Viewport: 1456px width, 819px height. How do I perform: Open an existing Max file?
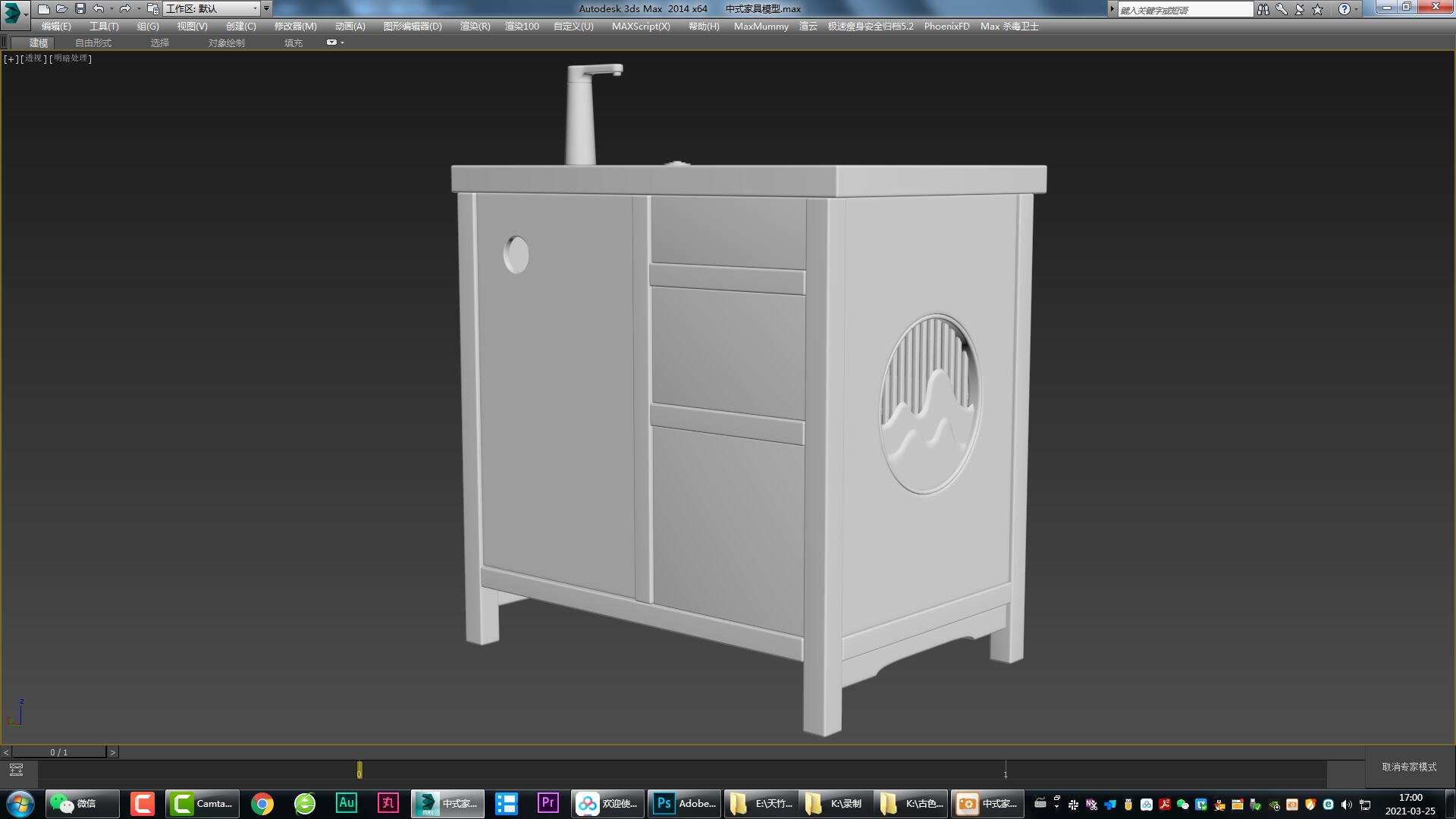coord(62,8)
